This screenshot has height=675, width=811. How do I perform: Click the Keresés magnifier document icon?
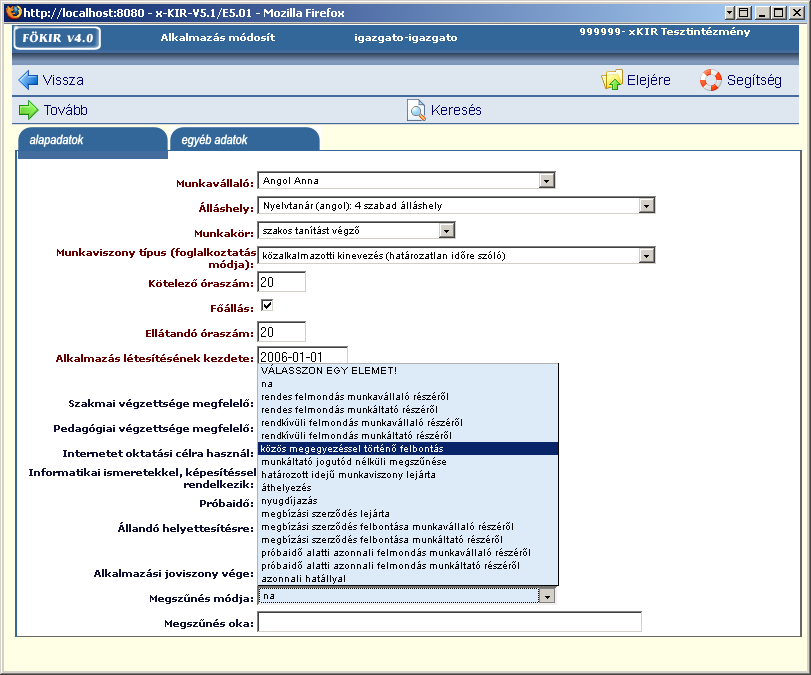tap(416, 110)
